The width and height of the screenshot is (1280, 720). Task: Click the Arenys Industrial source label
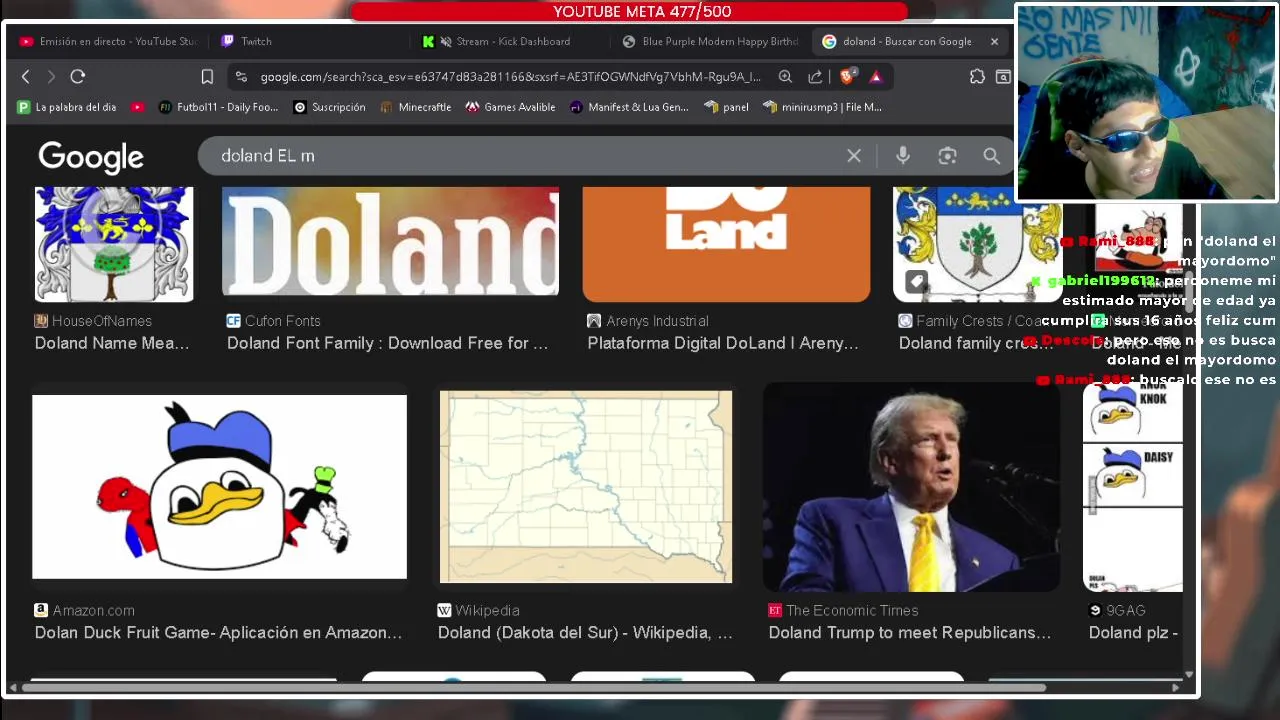pyautogui.click(x=657, y=321)
